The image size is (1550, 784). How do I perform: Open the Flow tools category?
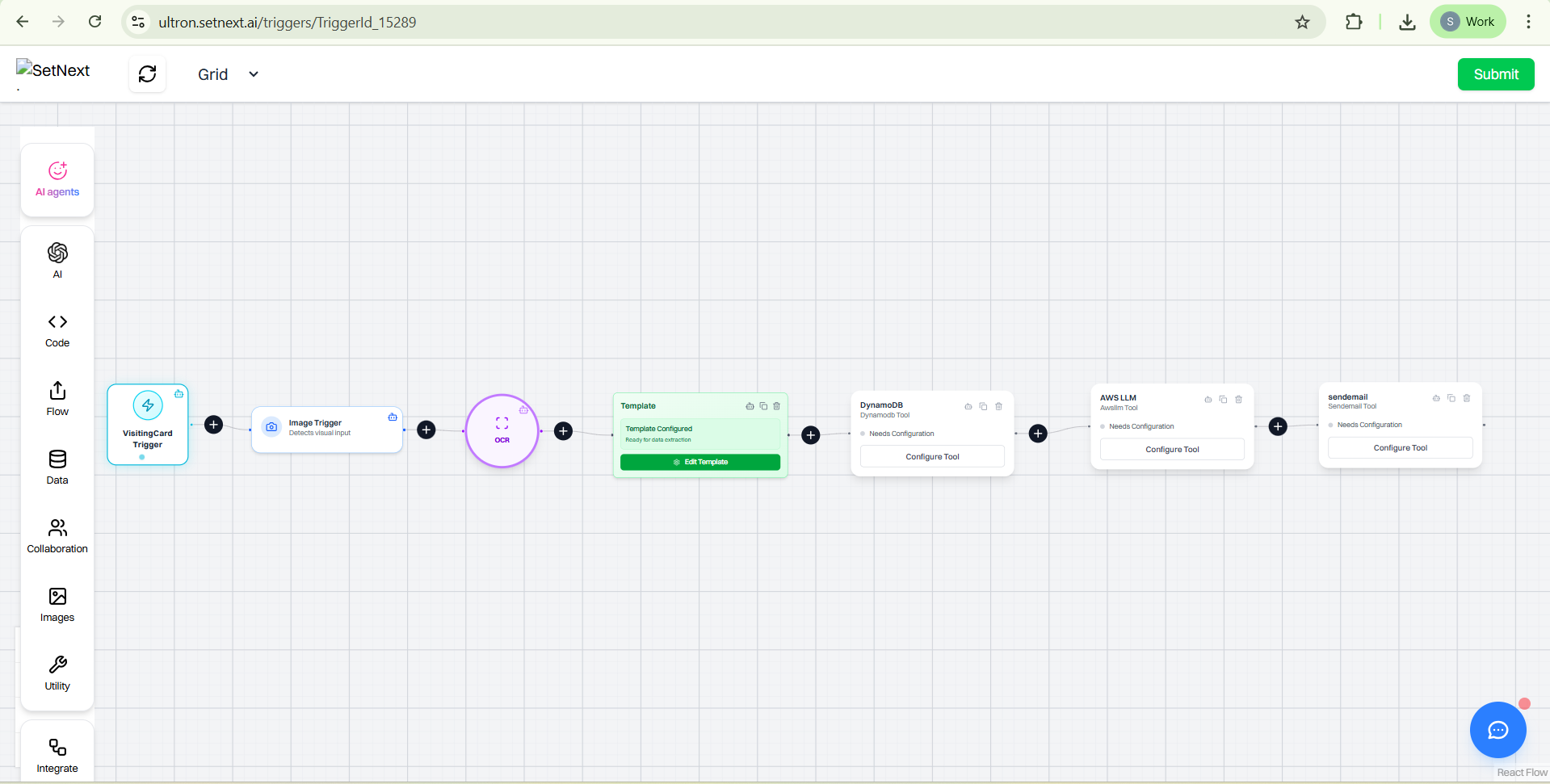point(57,400)
